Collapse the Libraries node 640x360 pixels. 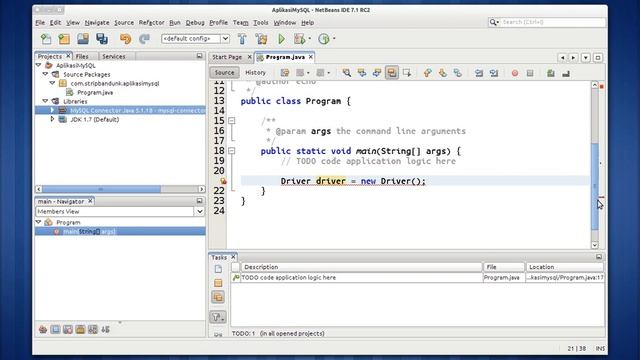pyautogui.click(x=45, y=101)
